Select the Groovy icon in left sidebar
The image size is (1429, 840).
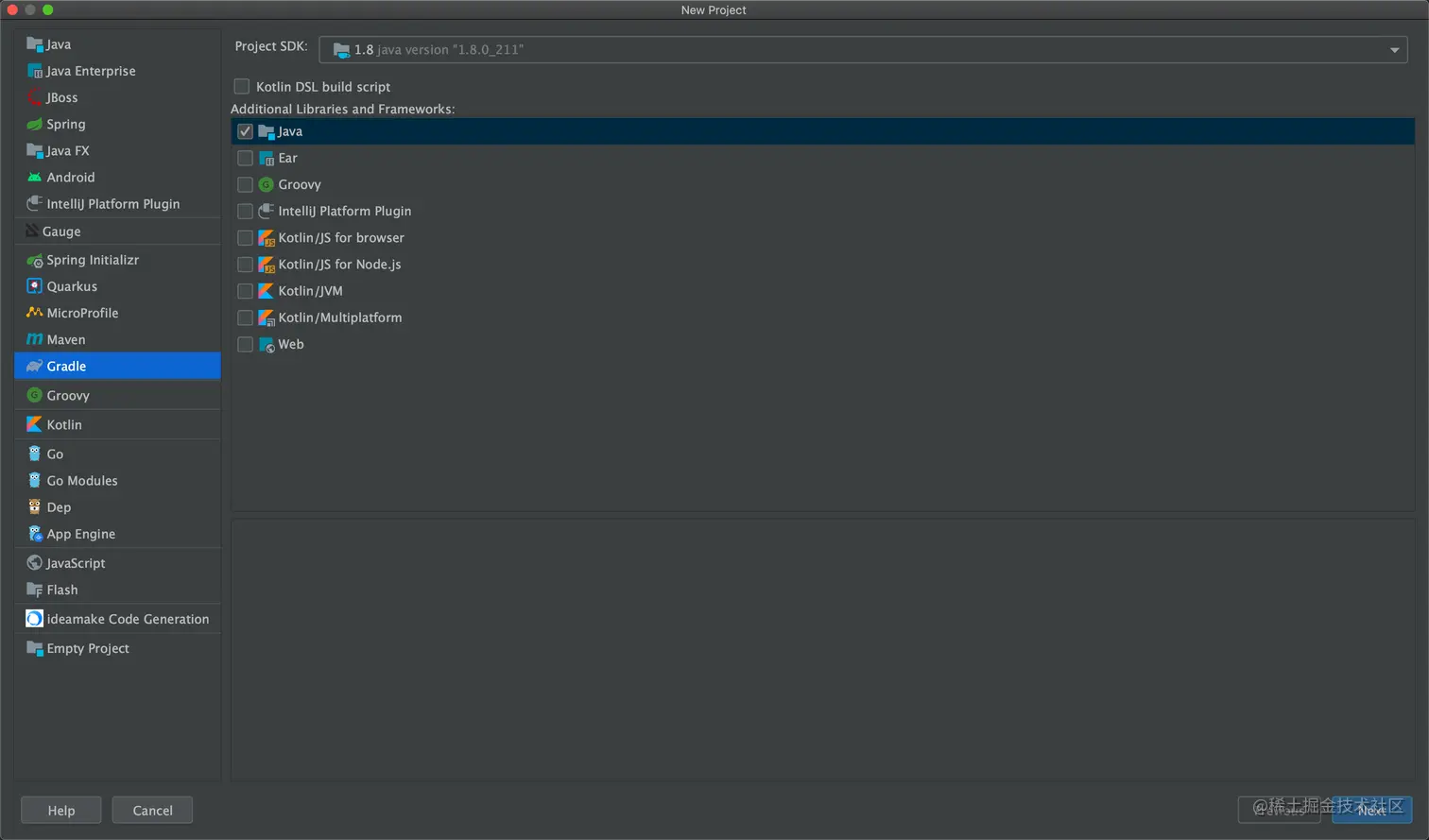pos(35,395)
